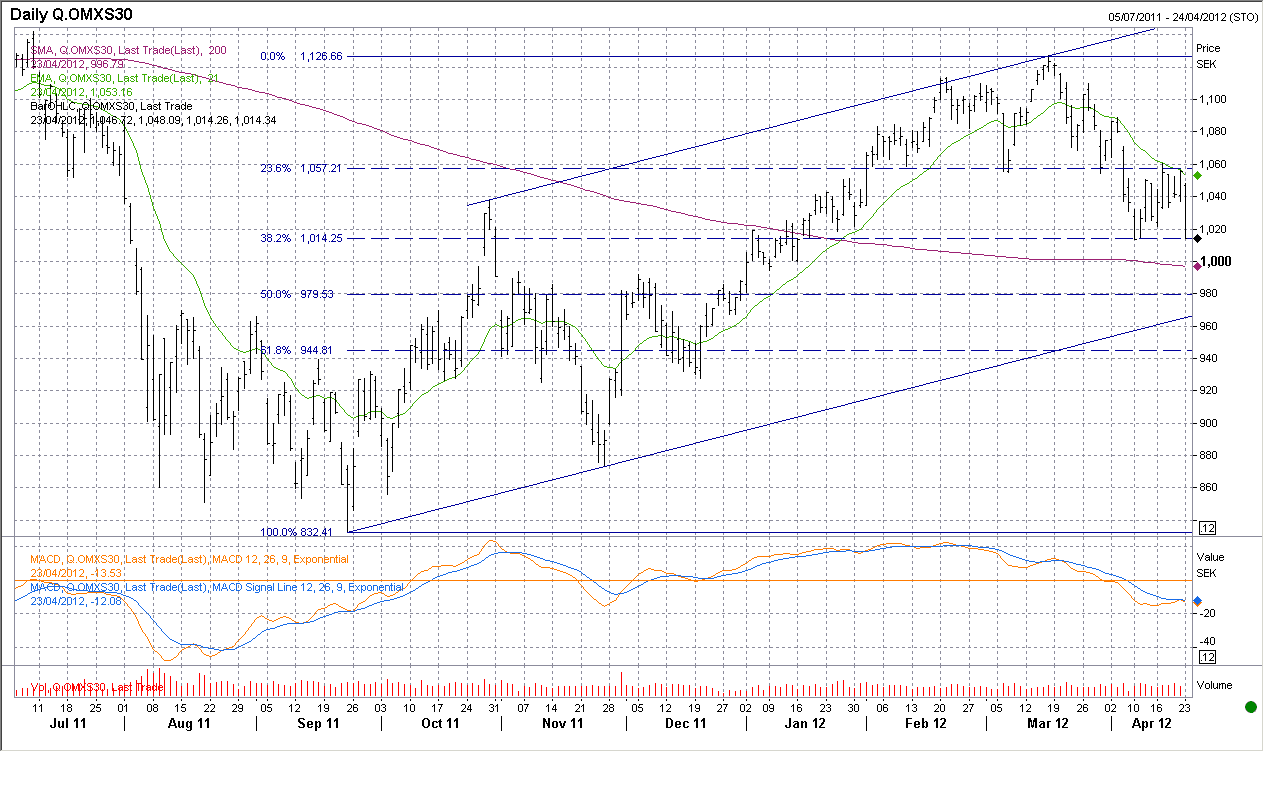Screen dimensions: 1267x798
Task: Select the BarOHLC Last Trade legend label
Action: click(111, 106)
